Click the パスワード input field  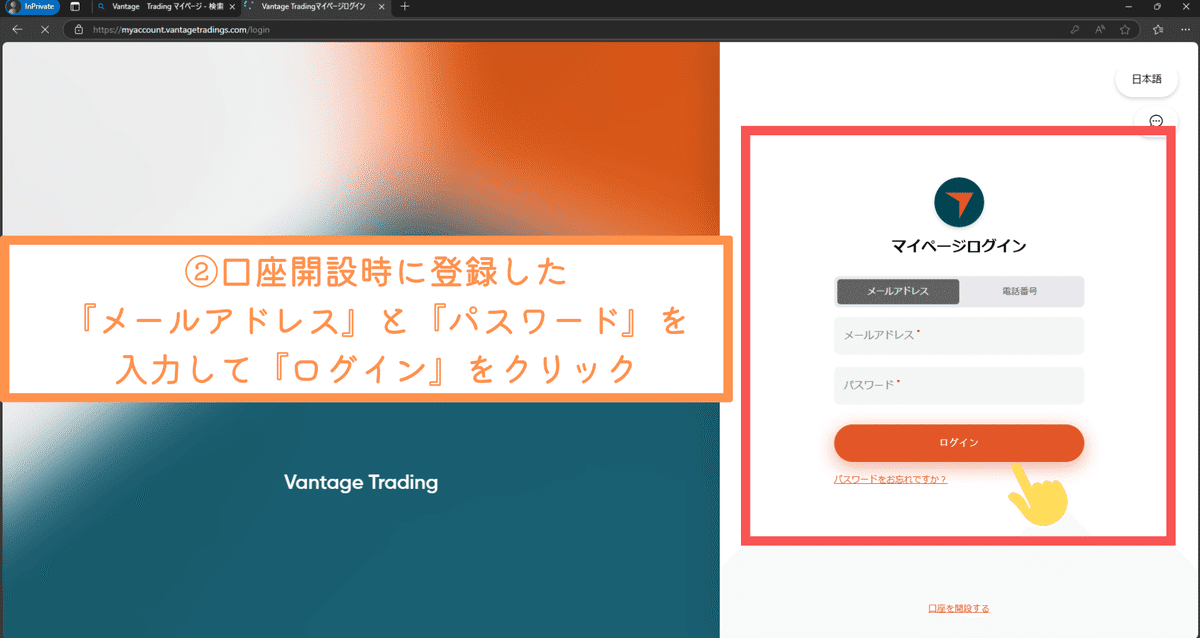click(x=959, y=385)
